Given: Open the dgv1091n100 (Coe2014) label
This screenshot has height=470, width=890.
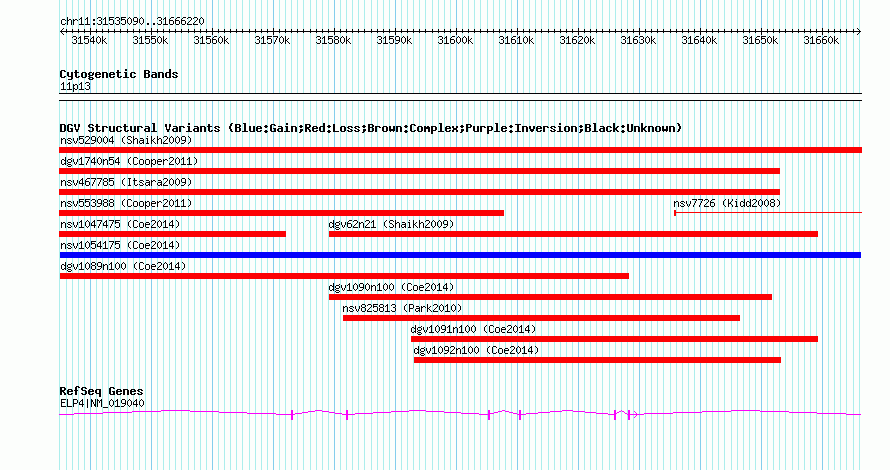Looking at the screenshot, I should tap(473, 329).
